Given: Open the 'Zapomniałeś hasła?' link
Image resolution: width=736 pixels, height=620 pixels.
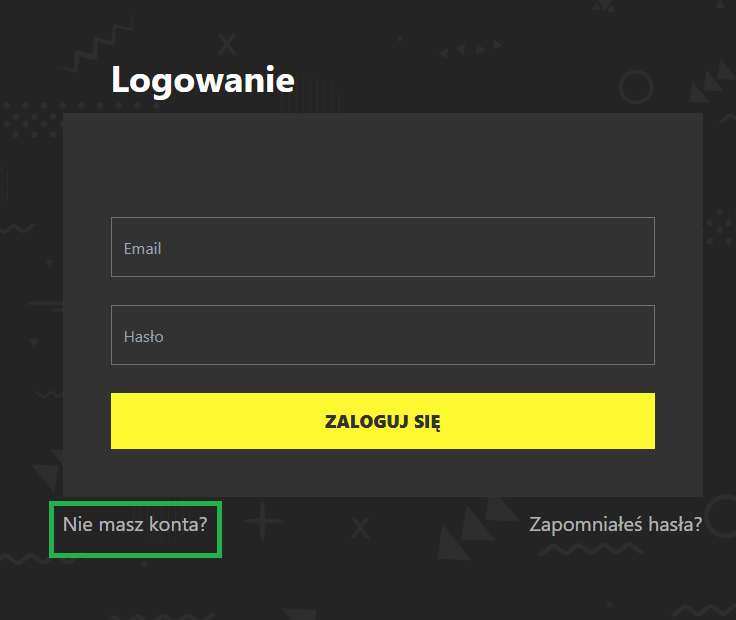Looking at the screenshot, I should [615, 524].
